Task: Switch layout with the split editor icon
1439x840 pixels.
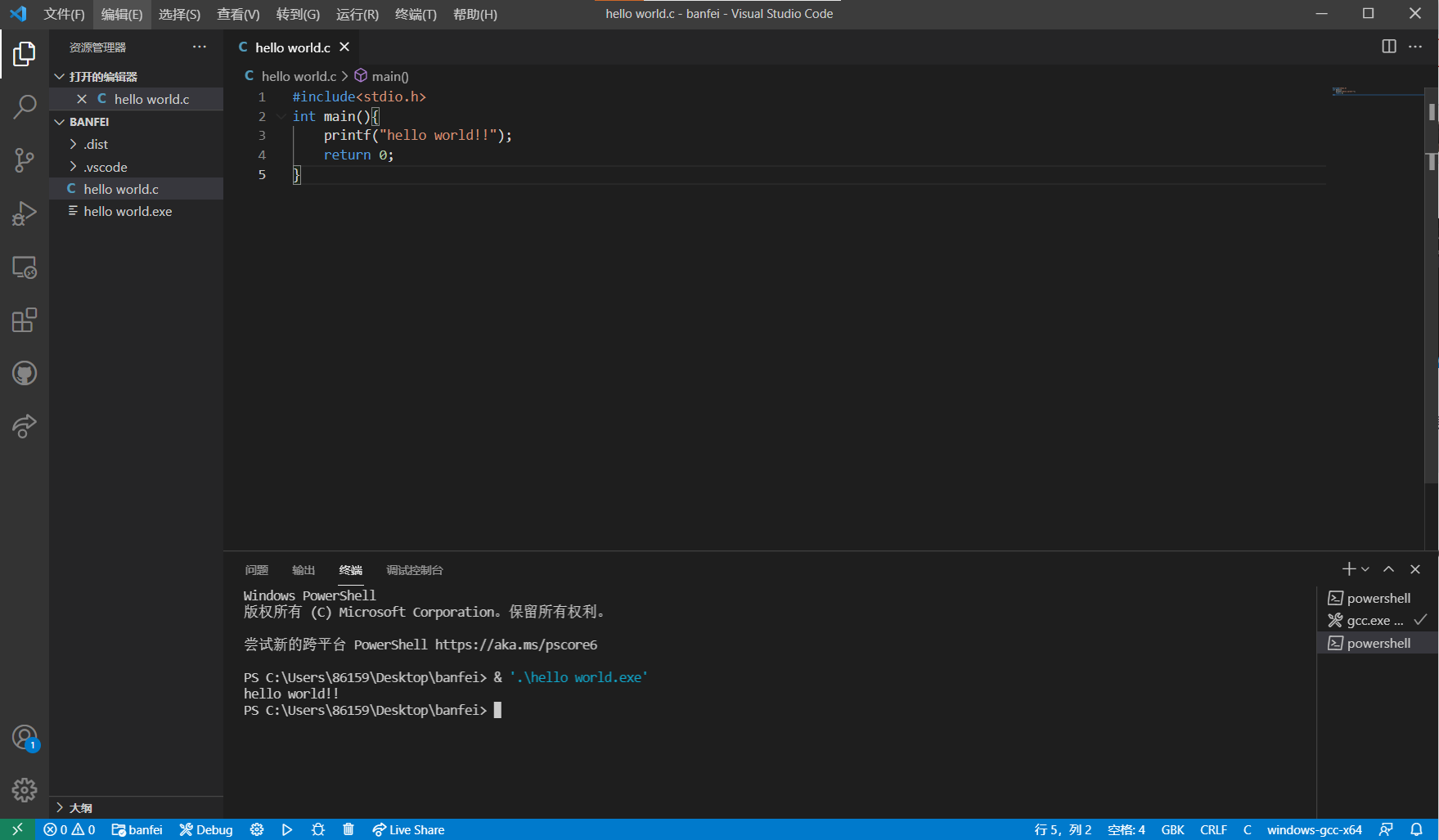Action: 1388,47
